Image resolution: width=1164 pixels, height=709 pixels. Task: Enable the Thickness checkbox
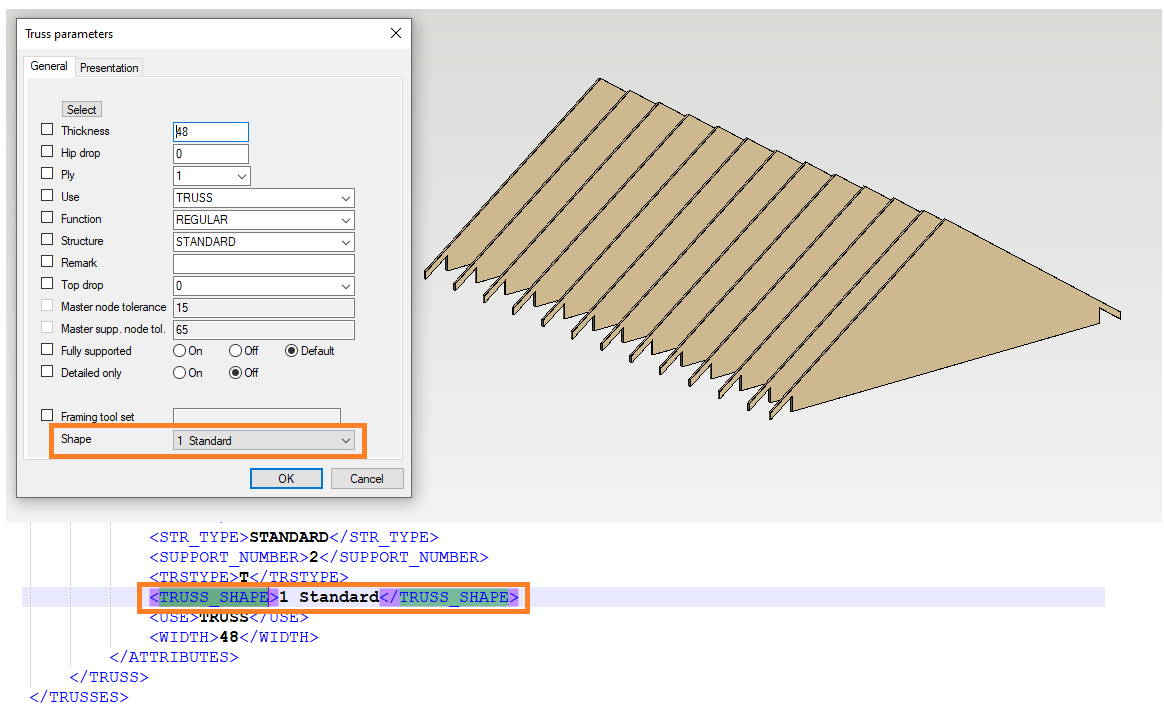click(x=47, y=130)
